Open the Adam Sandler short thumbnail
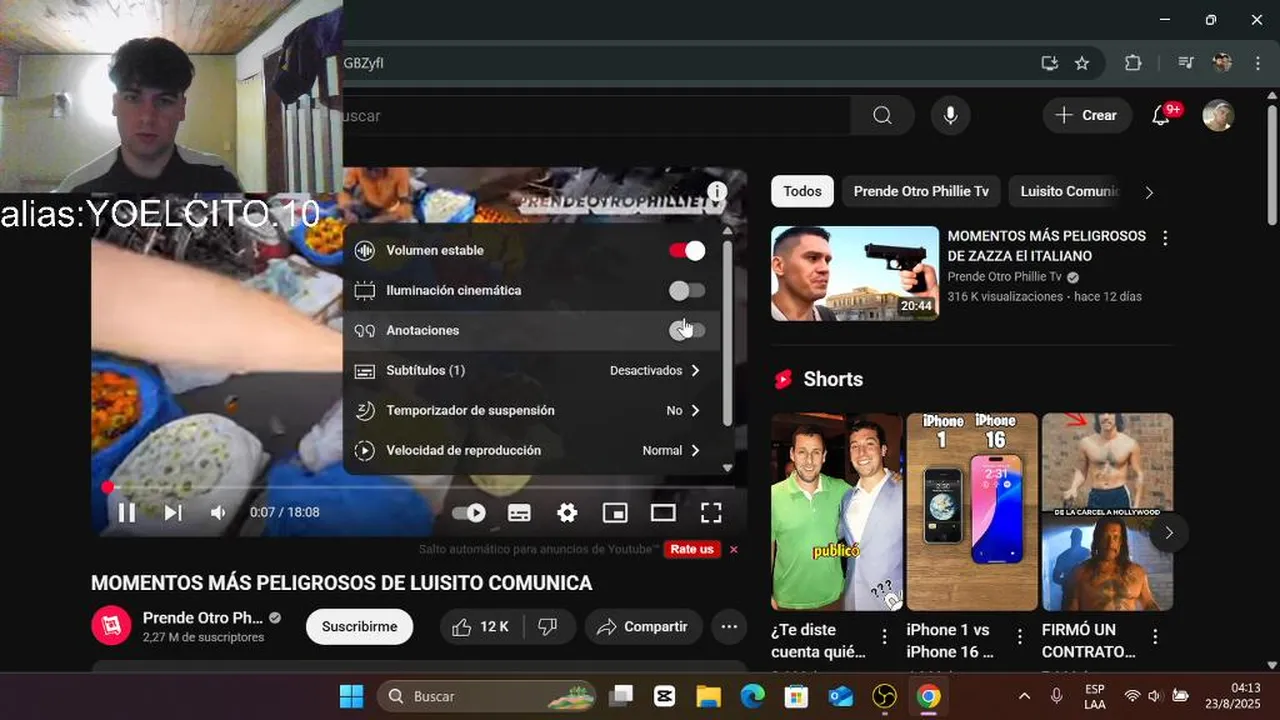Viewport: 1280px width, 720px height. tap(837, 511)
